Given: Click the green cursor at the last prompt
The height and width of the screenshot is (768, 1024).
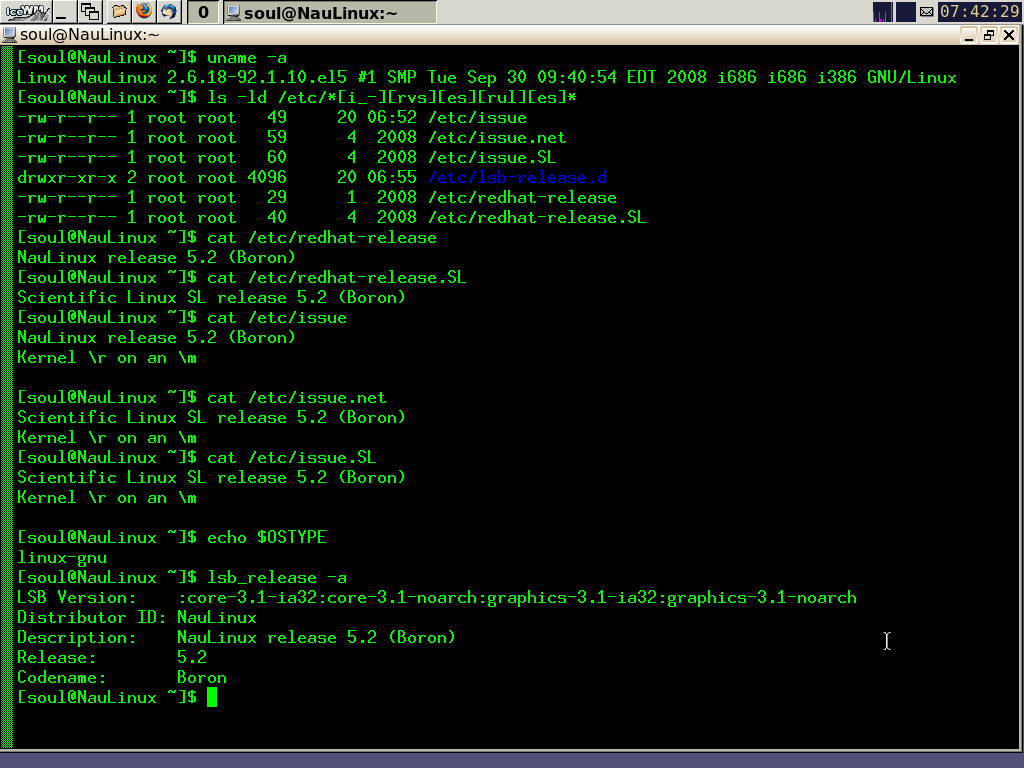Looking at the screenshot, I should (212, 697).
